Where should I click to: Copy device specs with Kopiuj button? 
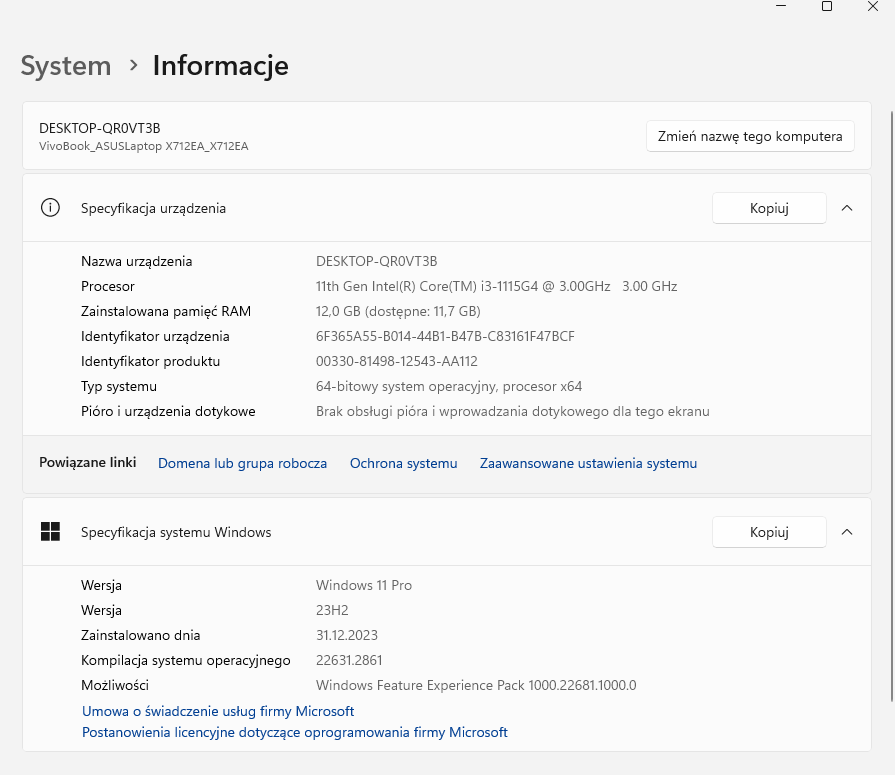[x=769, y=208]
